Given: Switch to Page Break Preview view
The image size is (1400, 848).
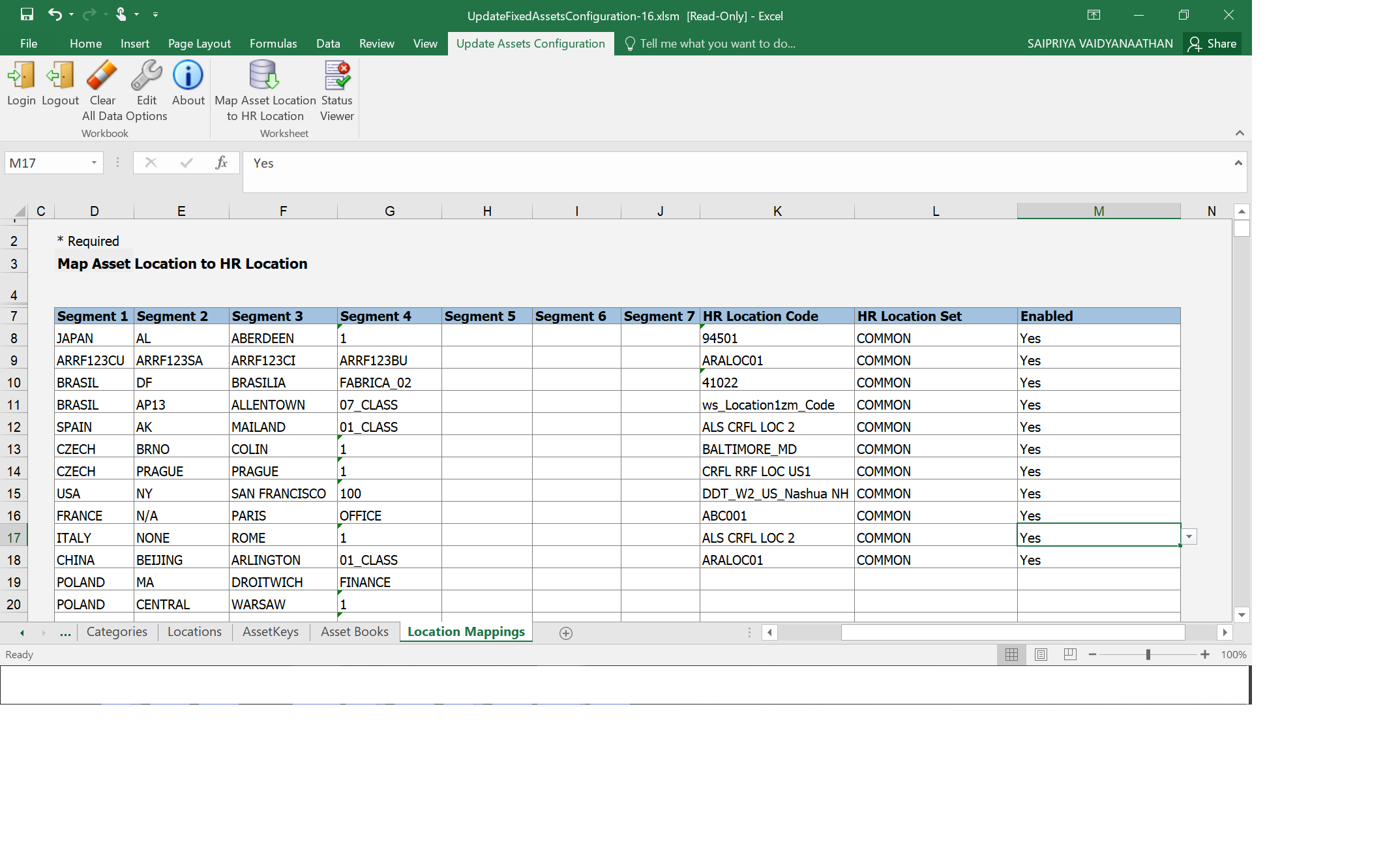Looking at the screenshot, I should 1070,654.
